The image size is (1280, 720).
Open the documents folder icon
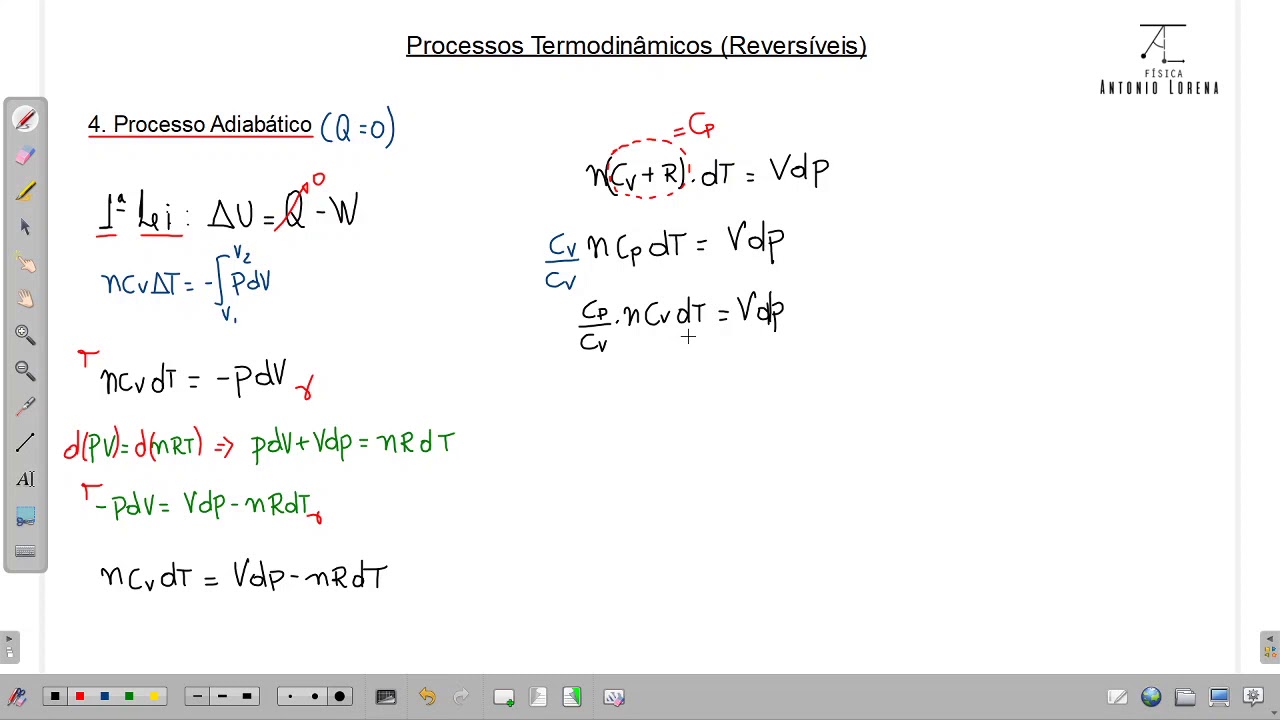[x=1185, y=697]
